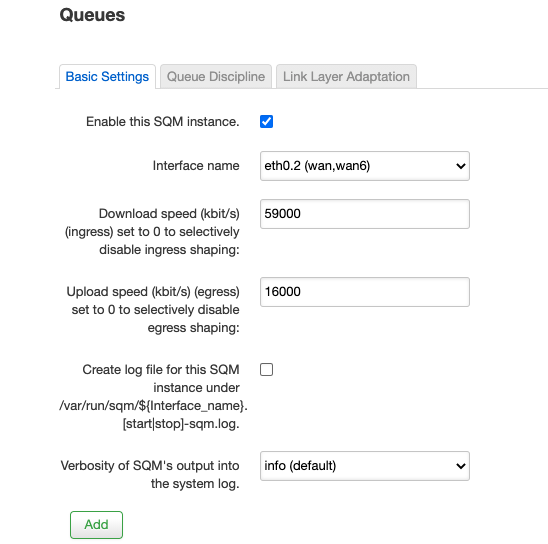Click the chevron arrow on eth0.2 selector
Screen dimensions: 548x544
click(x=461, y=166)
